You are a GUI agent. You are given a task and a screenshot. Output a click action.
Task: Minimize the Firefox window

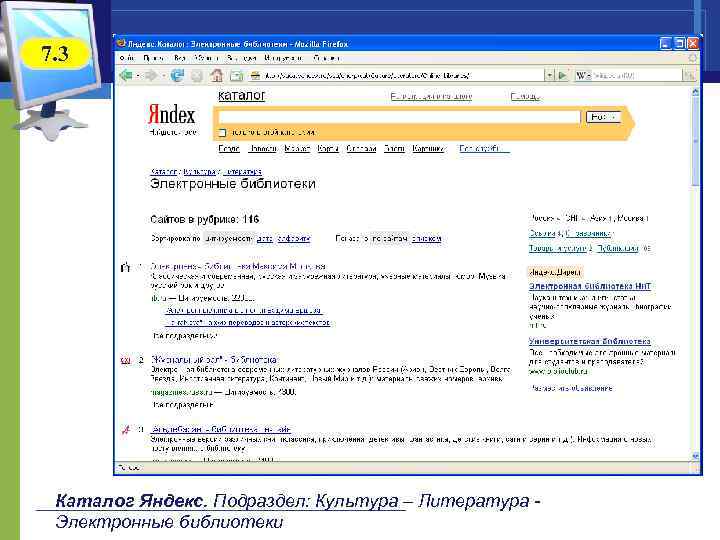pos(665,44)
